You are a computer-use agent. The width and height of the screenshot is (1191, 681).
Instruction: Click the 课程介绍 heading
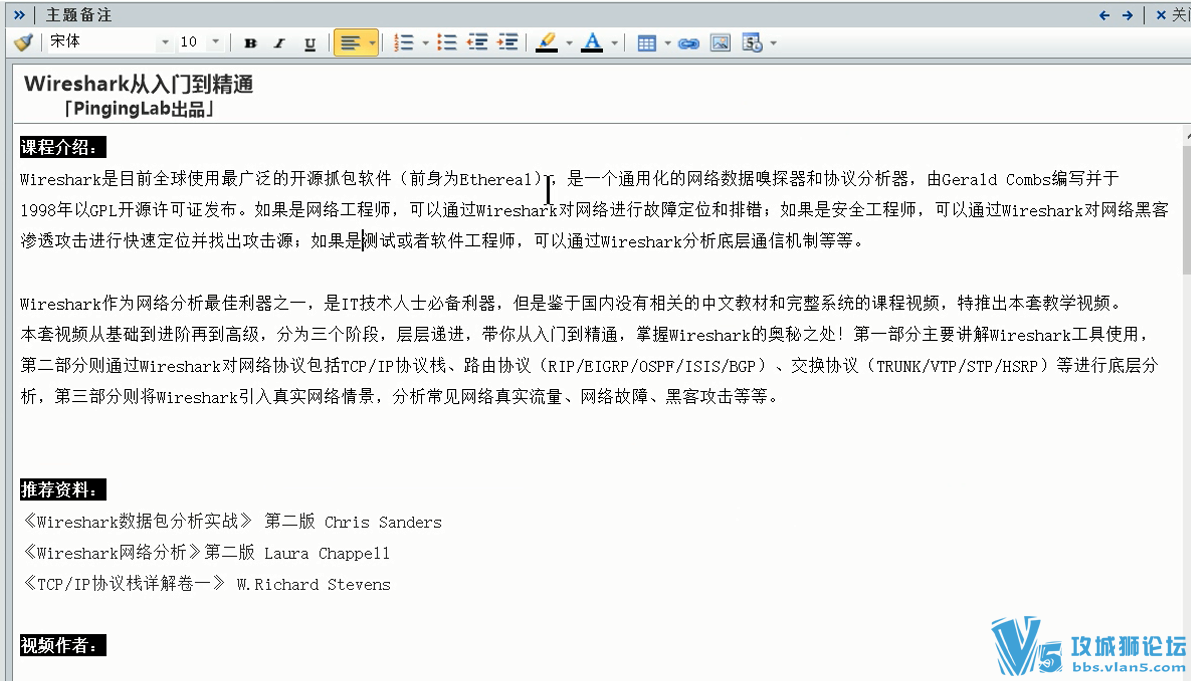[x=62, y=147]
